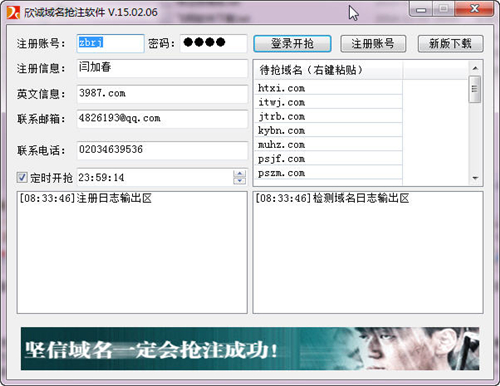Minimize the 欣诚域名抢注软件 window
Image resolution: width=500 pixels, height=386 pixels.
click(x=421, y=9)
